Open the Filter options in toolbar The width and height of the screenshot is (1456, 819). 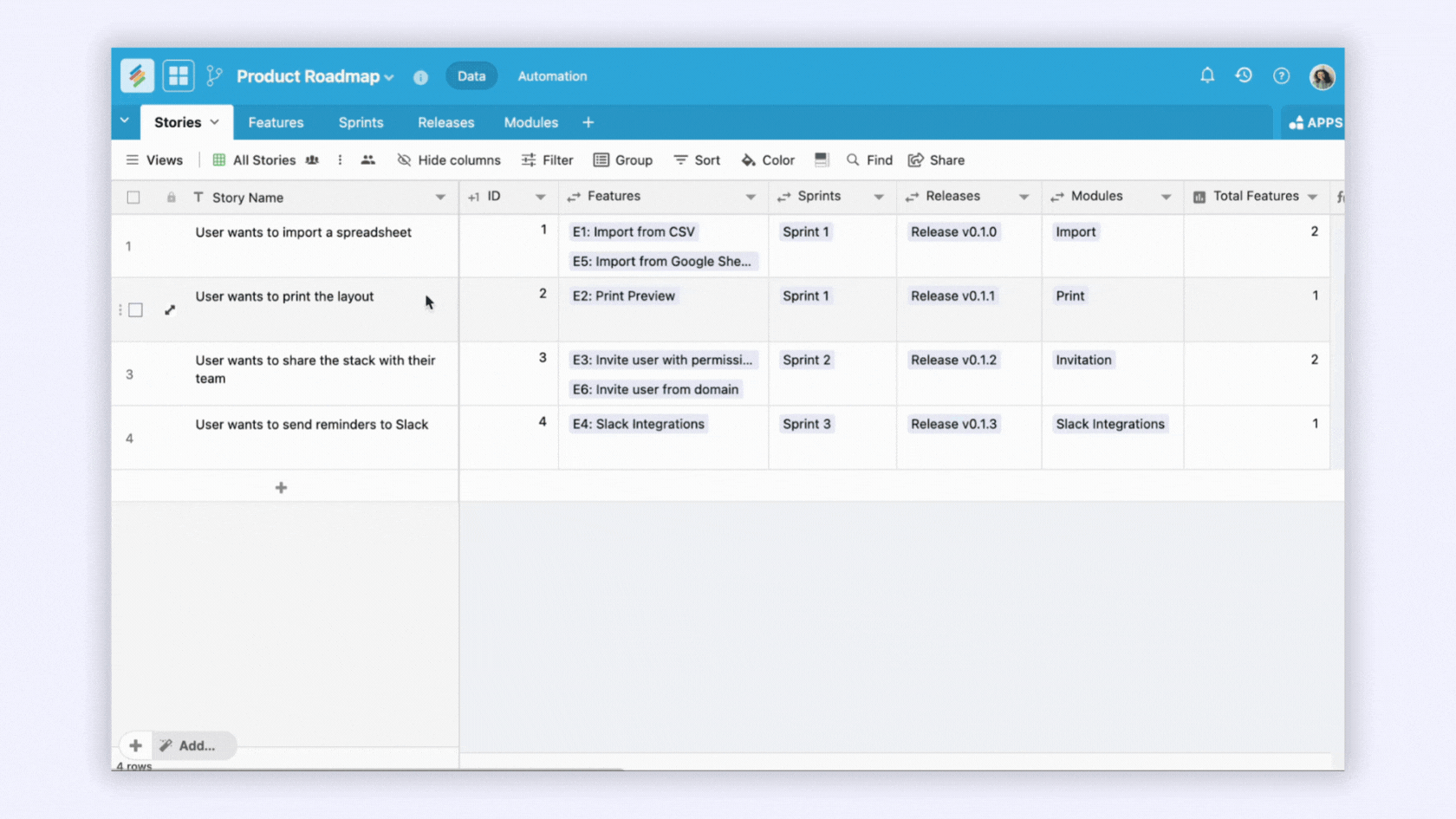pyautogui.click(x=547, y=159)
